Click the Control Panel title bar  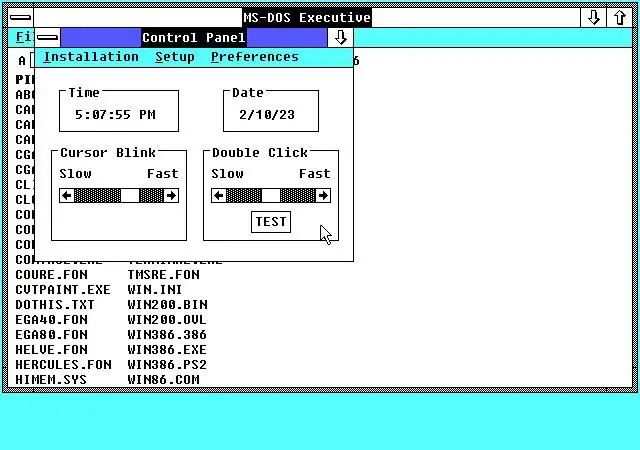pyautogui.click(x=194, y=38)
